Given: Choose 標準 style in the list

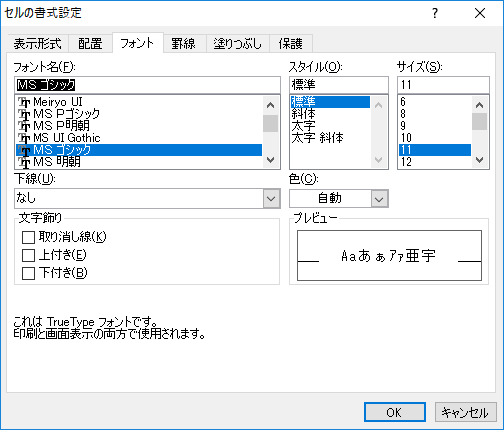Looking at the screenshot, I should [330, 102].
